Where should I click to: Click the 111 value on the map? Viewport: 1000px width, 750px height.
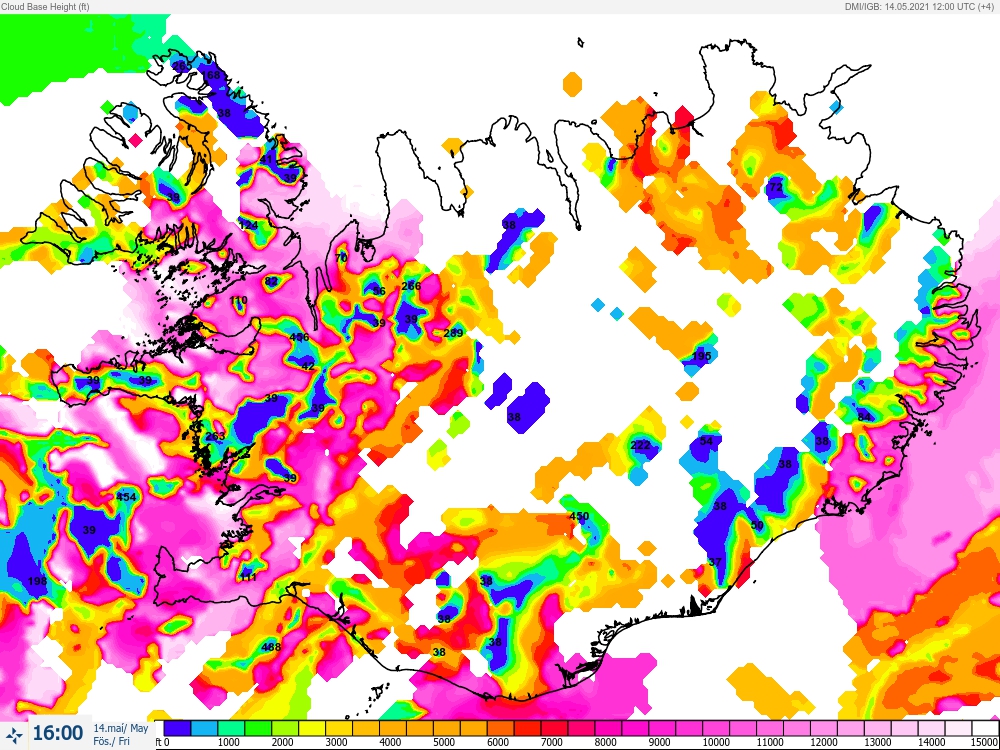(x=248, y=577)
